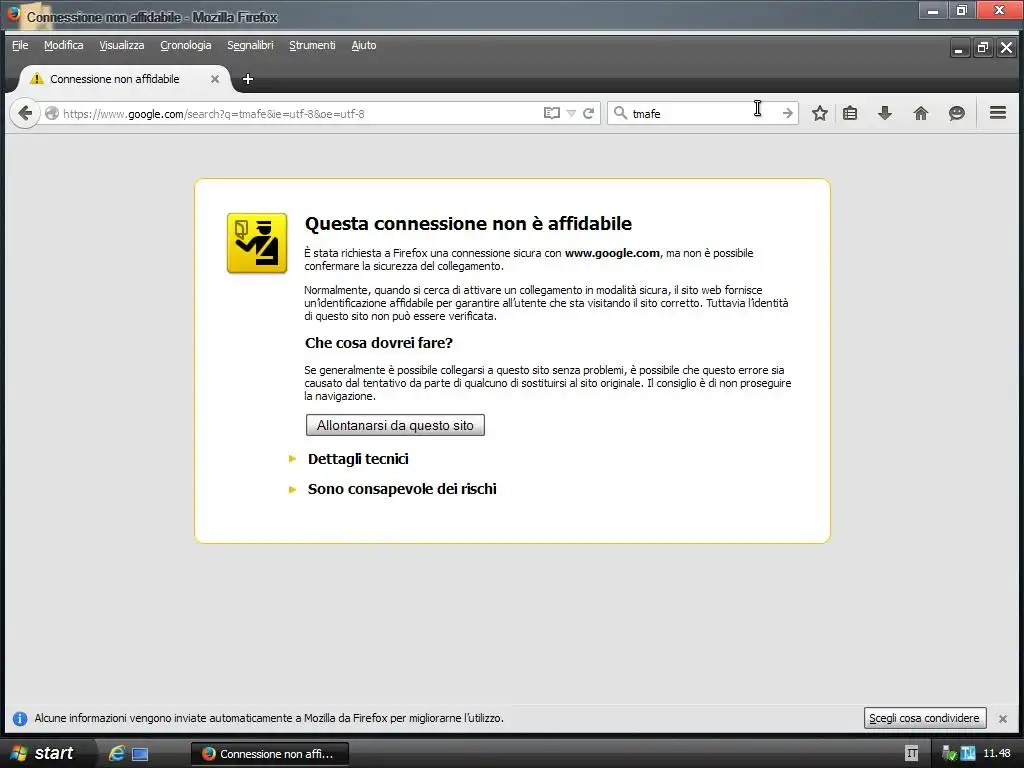Click the search field containing tmafe
The width and height of the screenshot is (1024, 768).
click(x=702, y=114)
